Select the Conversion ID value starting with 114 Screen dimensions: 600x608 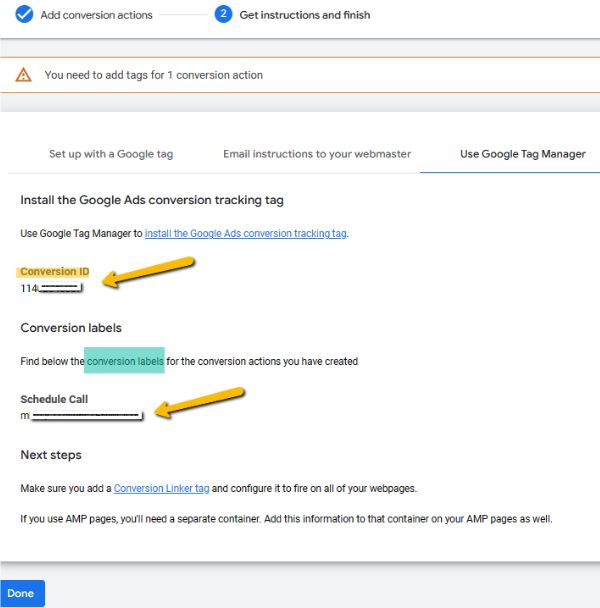51,288
